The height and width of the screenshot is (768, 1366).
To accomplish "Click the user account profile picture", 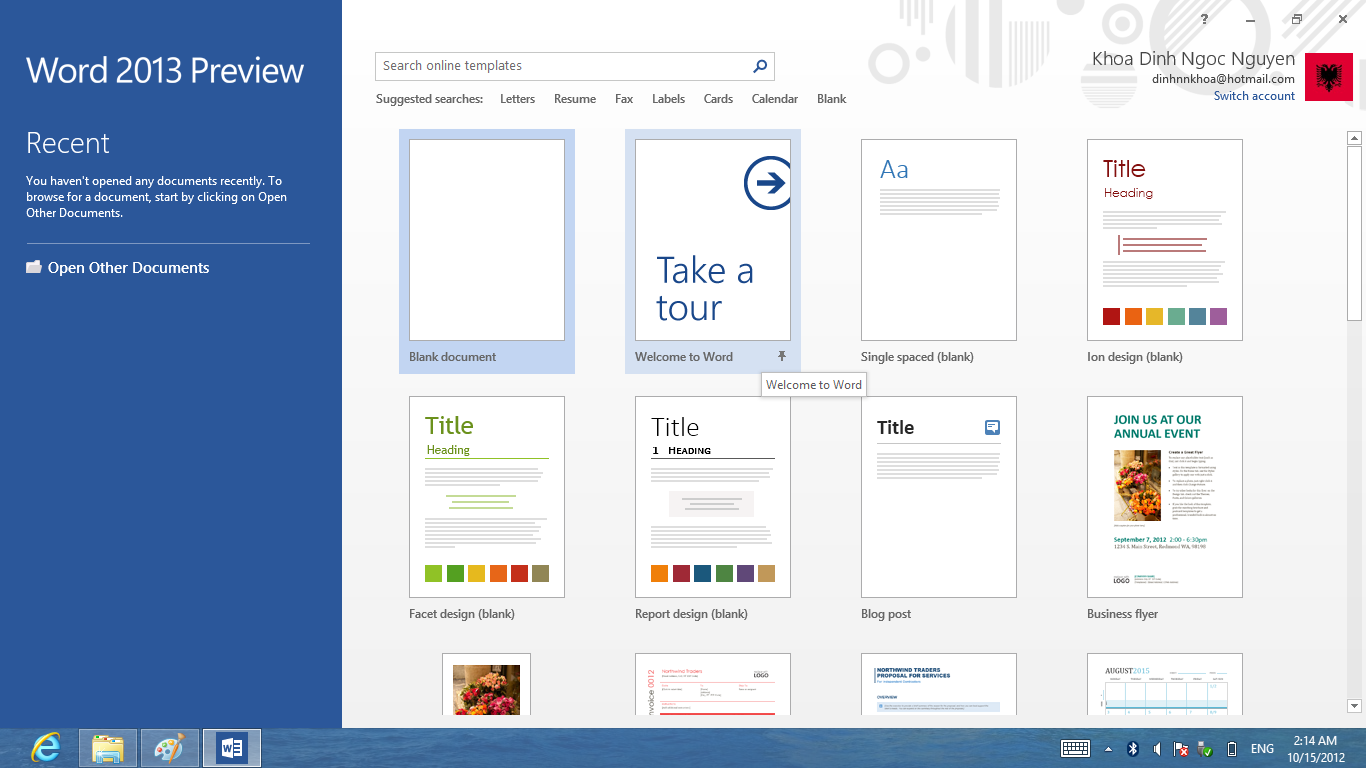I will pos(1329,77).
